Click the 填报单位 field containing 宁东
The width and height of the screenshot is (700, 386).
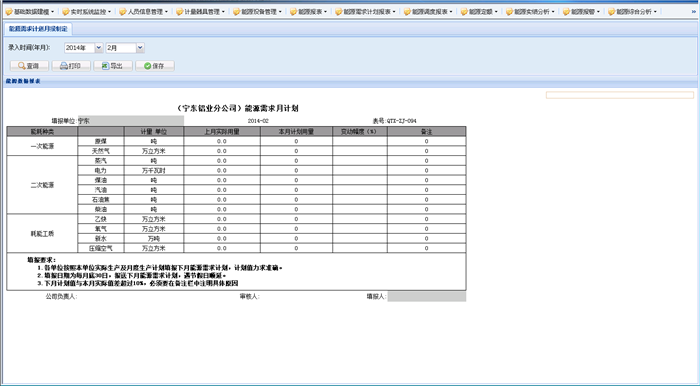[x=131, y=120]
